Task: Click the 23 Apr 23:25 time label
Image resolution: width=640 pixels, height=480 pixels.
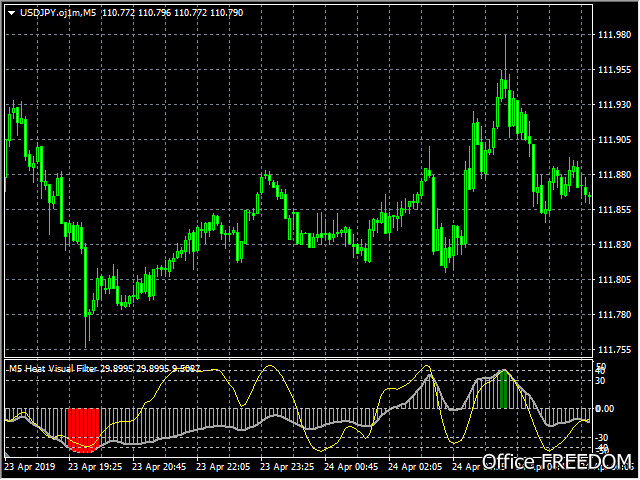Action: pos(287,467)
